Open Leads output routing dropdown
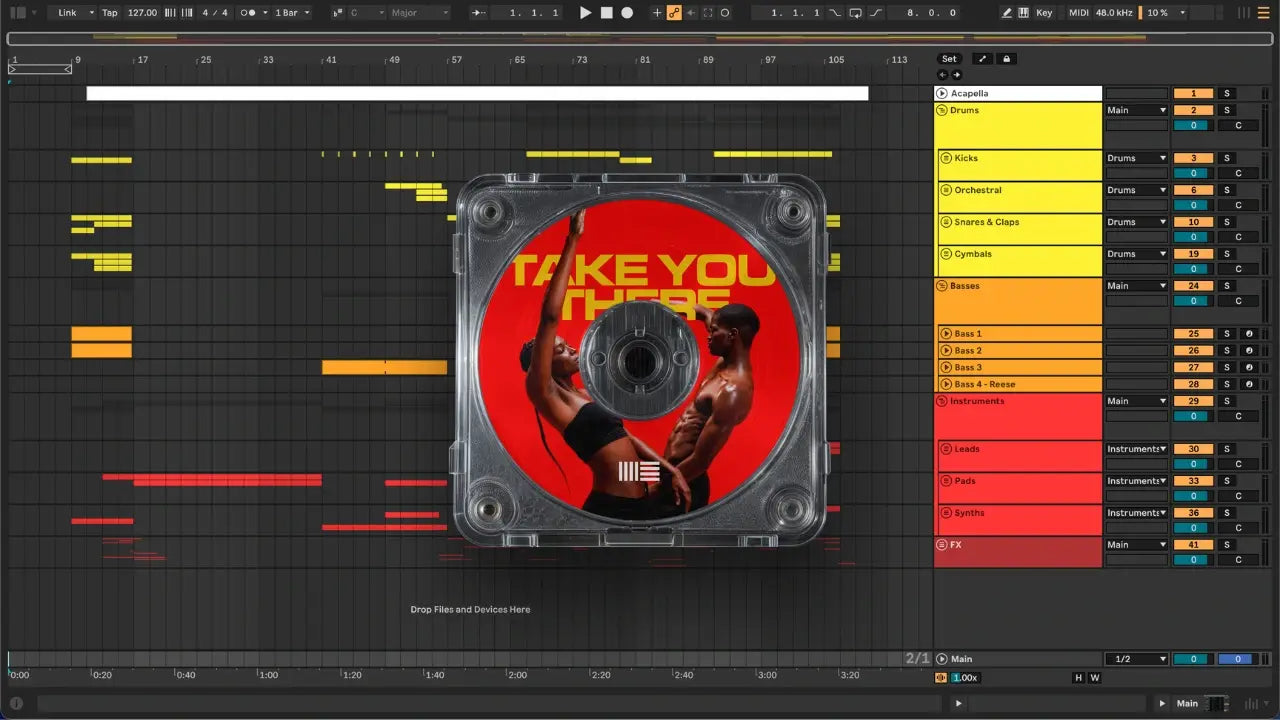Image resolution: width=1280 pixels, height=720 pixels. pos(1137,449)
